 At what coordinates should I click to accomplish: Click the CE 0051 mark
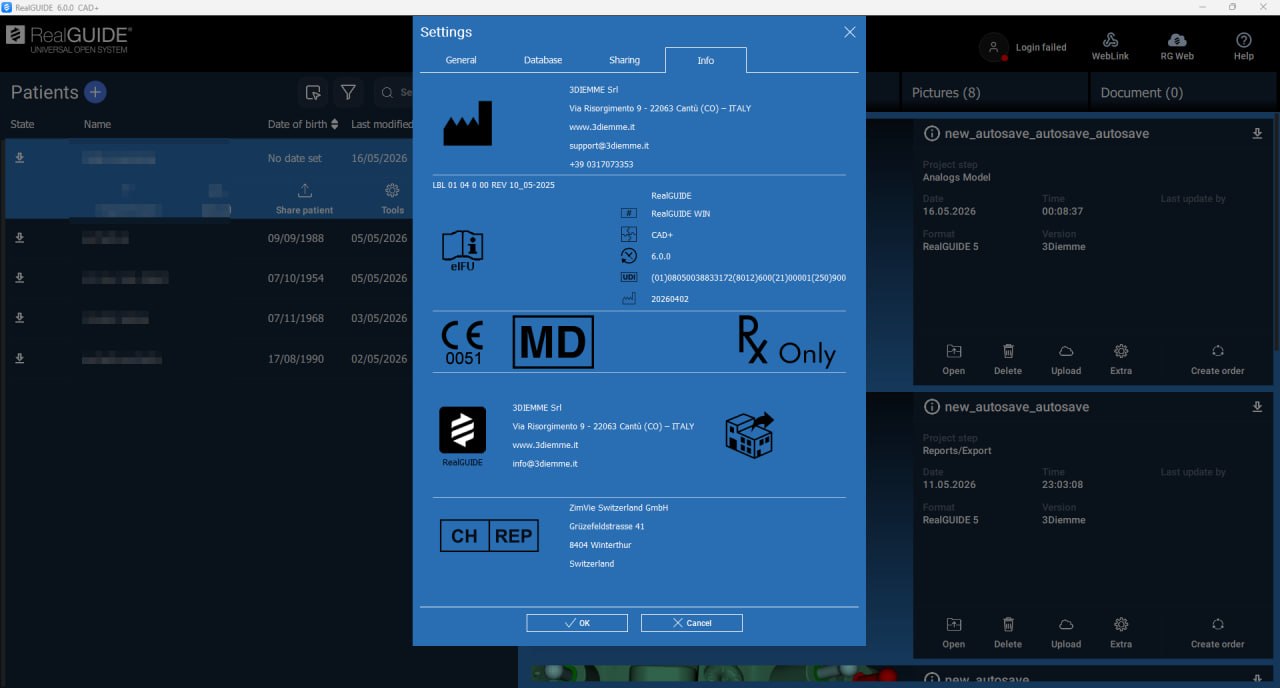click(x=462, y=342)
